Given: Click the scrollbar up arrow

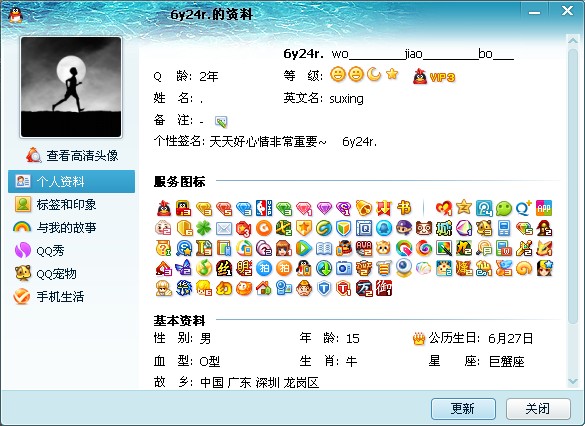Looking at the screenshot, I should tap(573, 40).
